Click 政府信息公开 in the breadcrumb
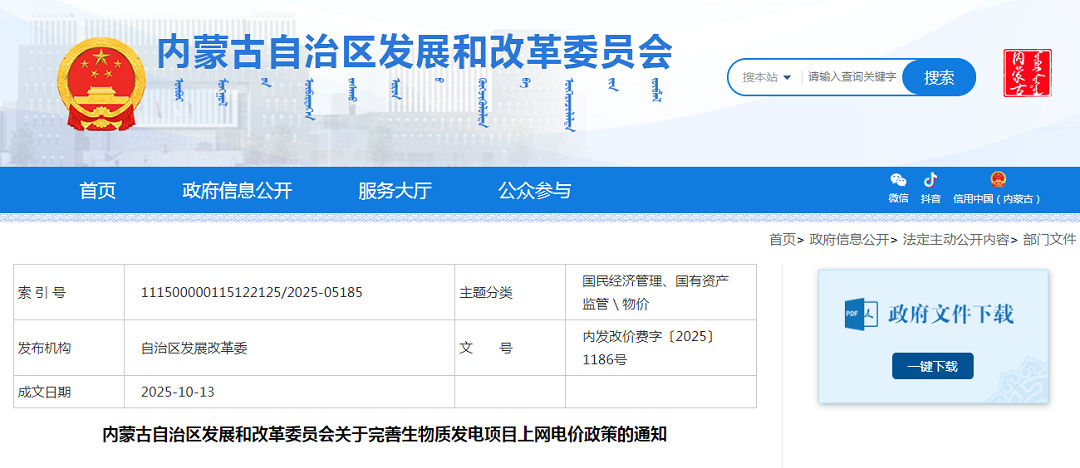This screenshot has height=468, width=1080. 849,240
